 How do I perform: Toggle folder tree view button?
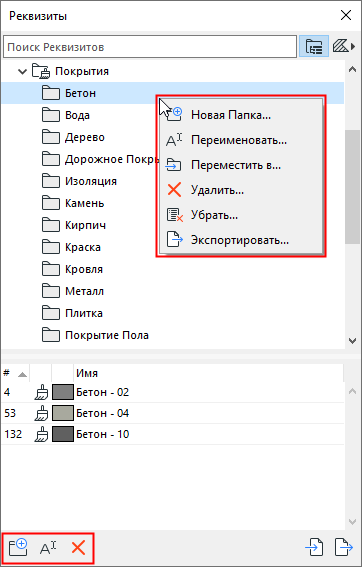click(314, 46)
